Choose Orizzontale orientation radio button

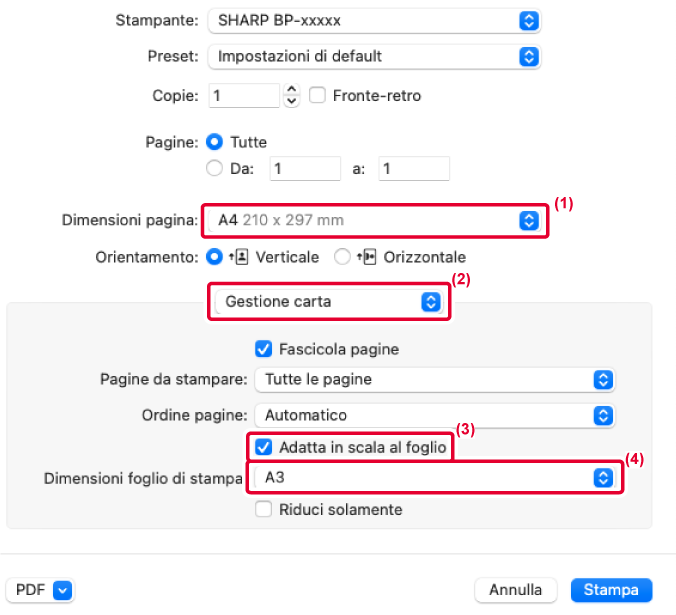tap(342, 257)
